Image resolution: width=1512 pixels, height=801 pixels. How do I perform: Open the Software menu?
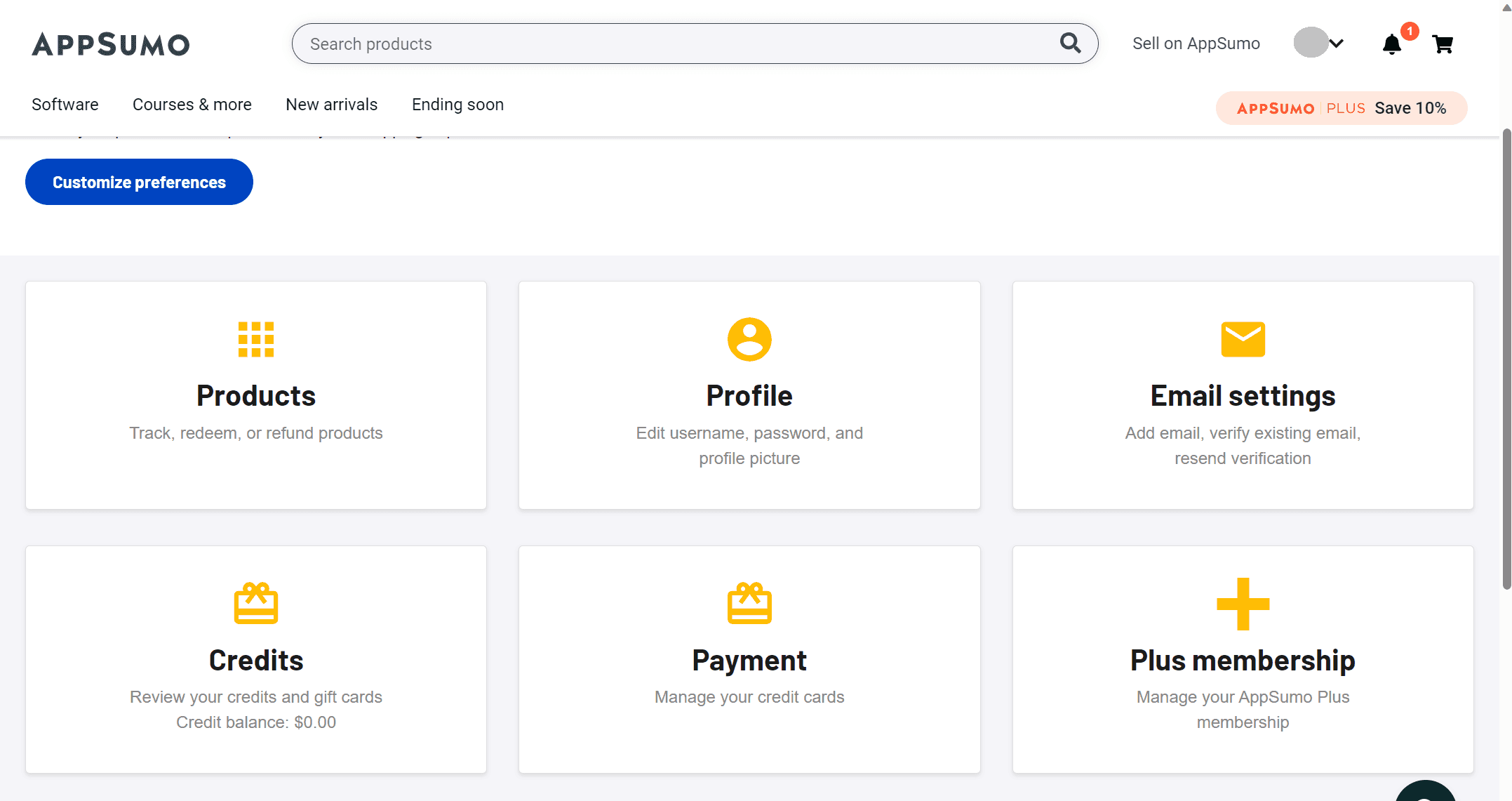(x=65, y=105)
